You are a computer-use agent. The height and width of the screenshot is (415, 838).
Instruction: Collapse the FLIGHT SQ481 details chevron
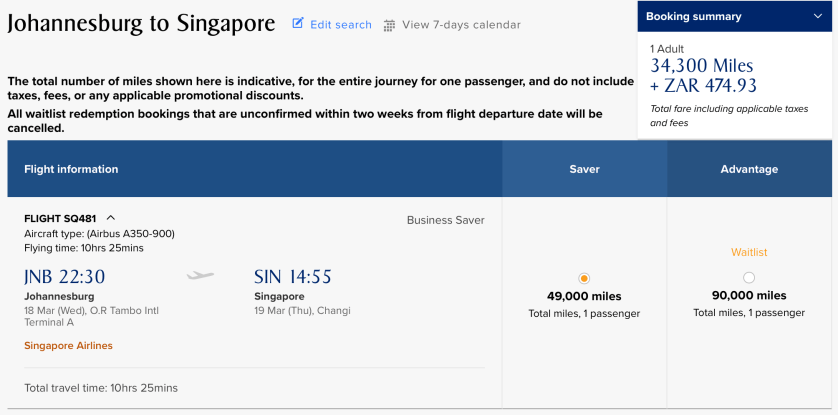point(110,218)
